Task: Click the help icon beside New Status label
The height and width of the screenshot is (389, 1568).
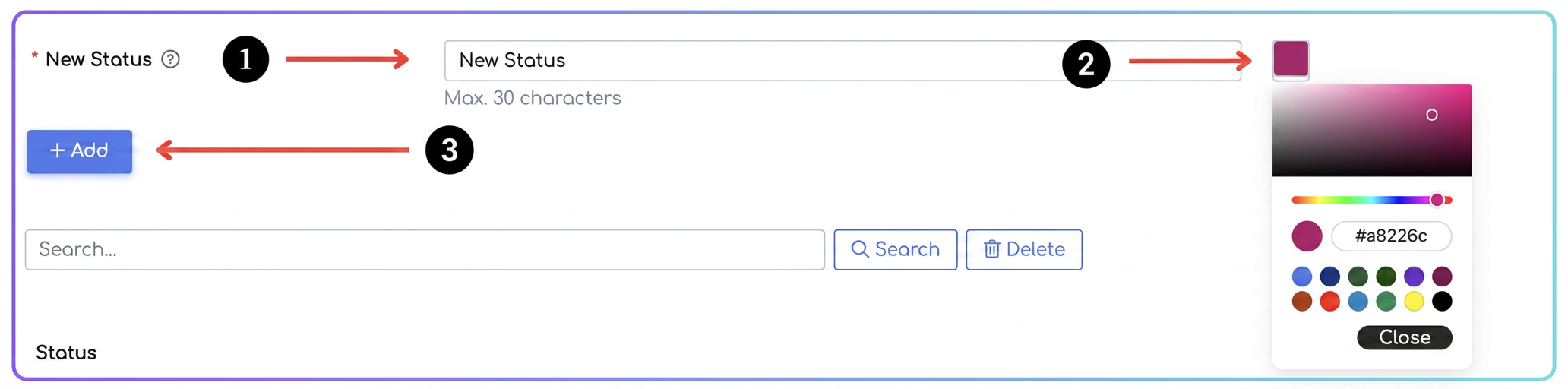Action: 171,59
